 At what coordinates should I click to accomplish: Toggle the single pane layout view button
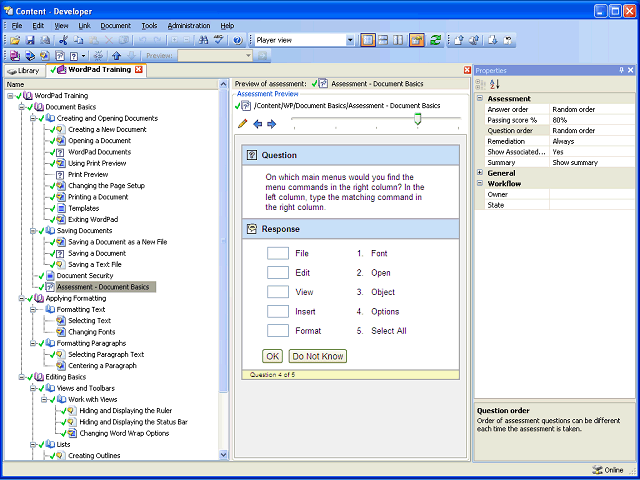tap(368, 40)
